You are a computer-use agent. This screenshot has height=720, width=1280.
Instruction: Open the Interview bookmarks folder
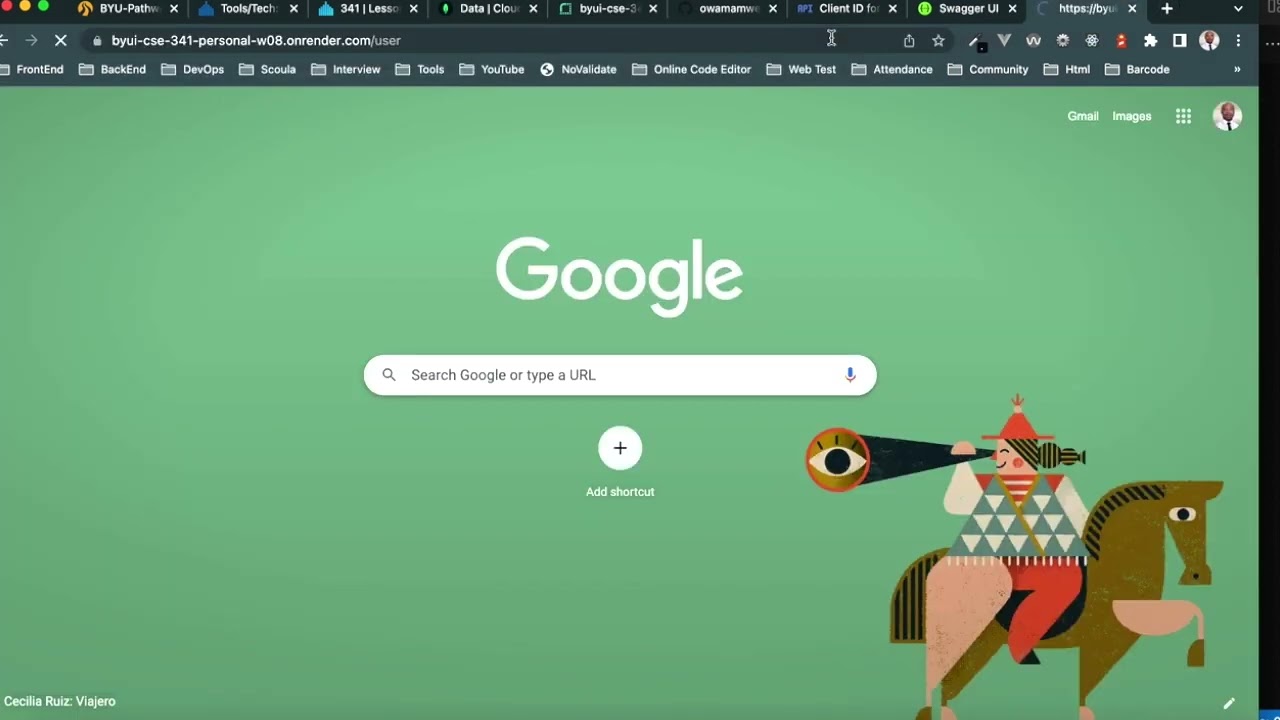click(346, 70)
